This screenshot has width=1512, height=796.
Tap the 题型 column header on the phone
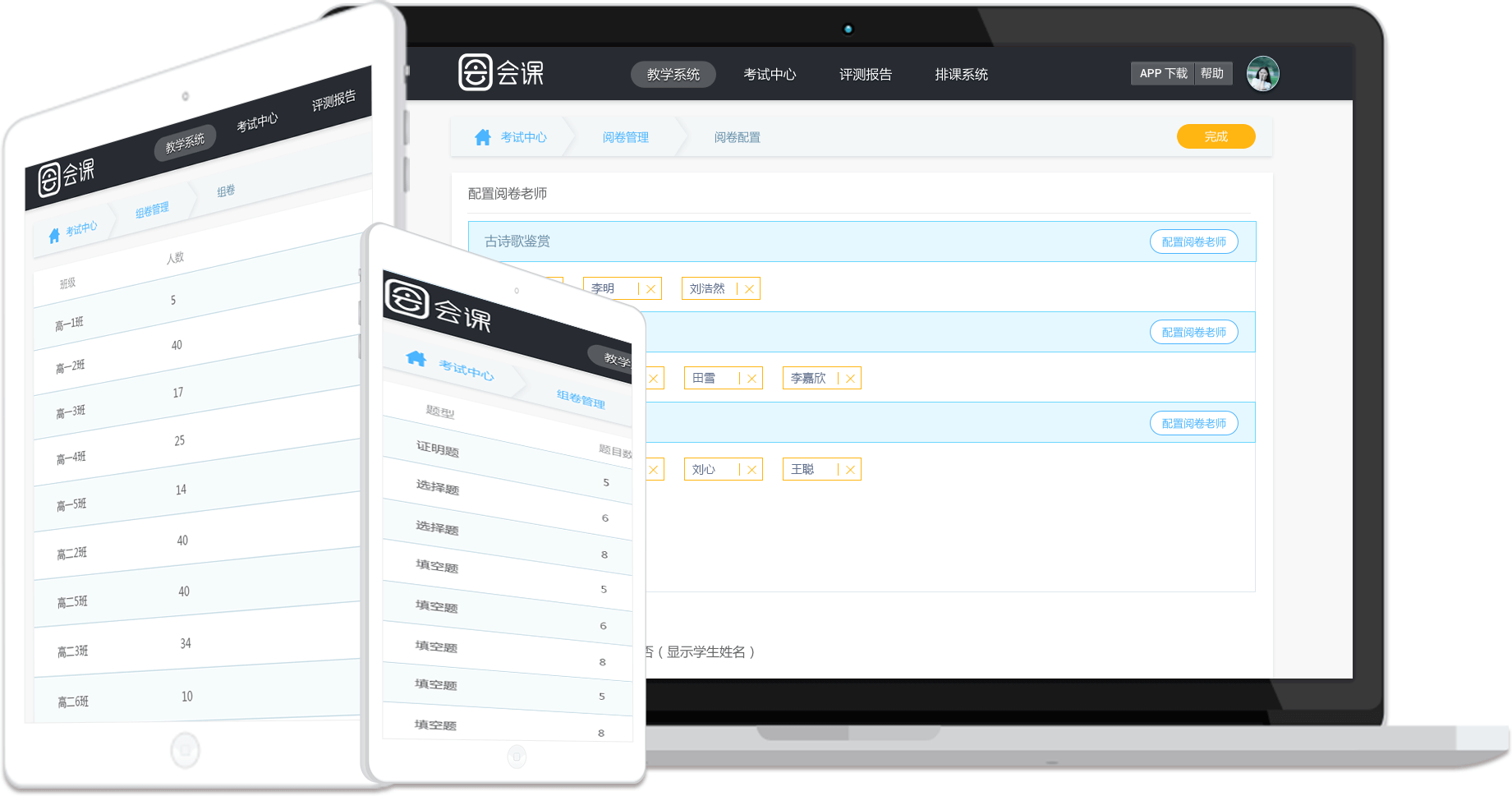(440, 412)
